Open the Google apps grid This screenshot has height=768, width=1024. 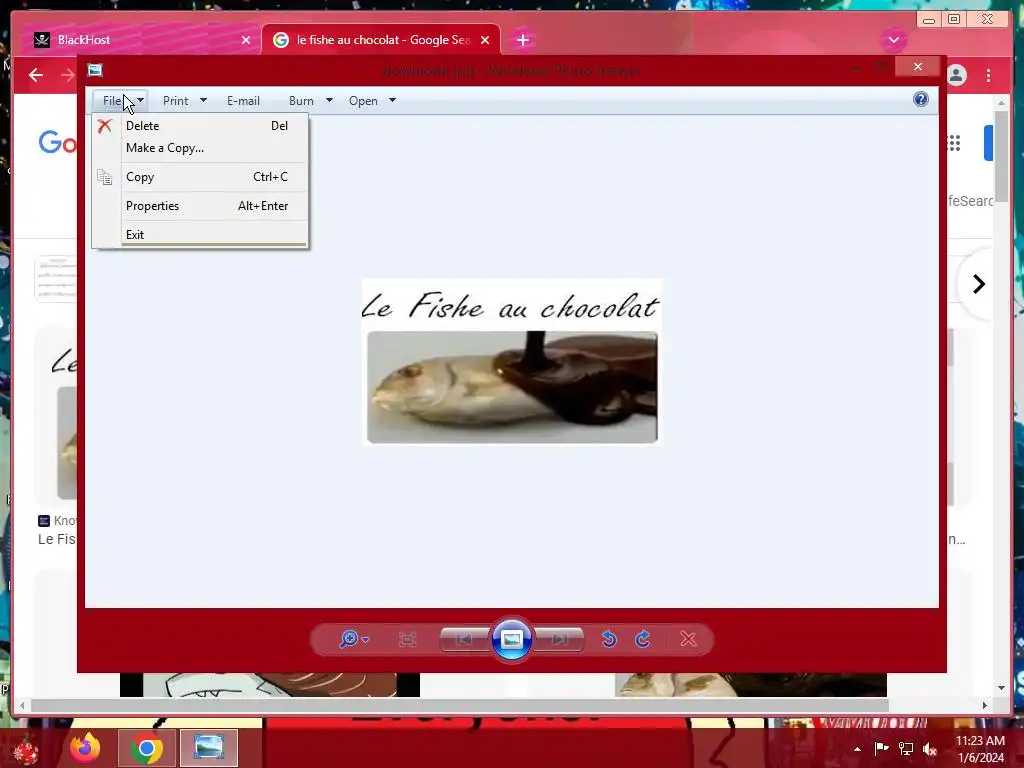tap(953, 142)
